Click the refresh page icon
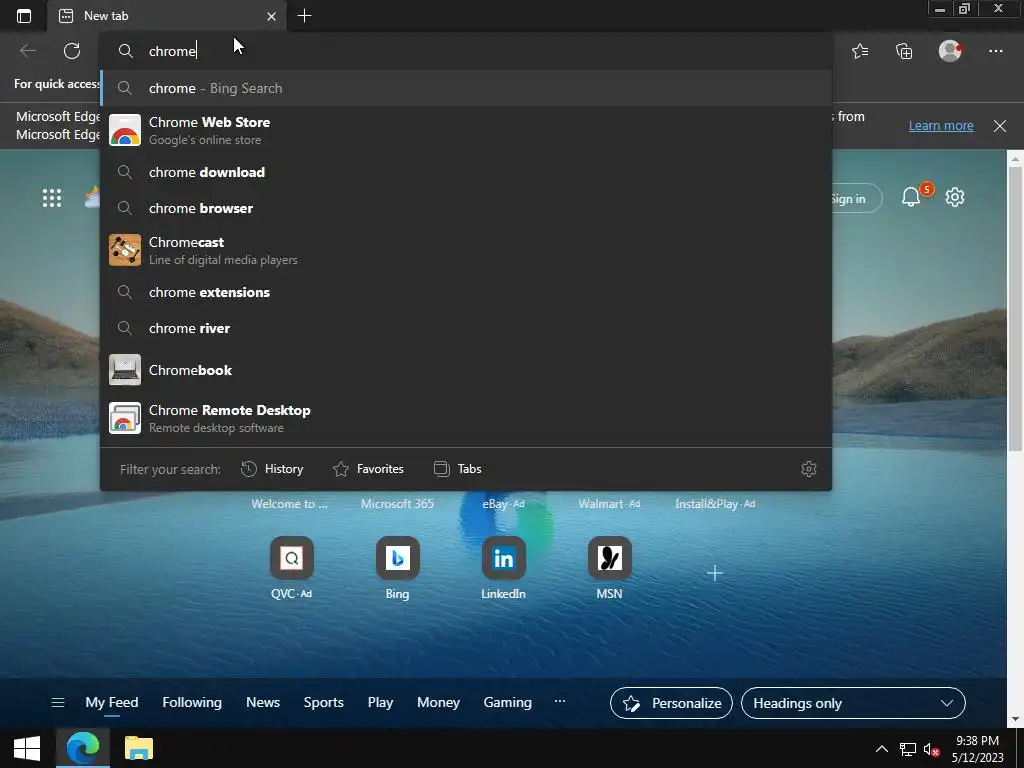This screenshot has width=1024, height=768. pos(72,51)
